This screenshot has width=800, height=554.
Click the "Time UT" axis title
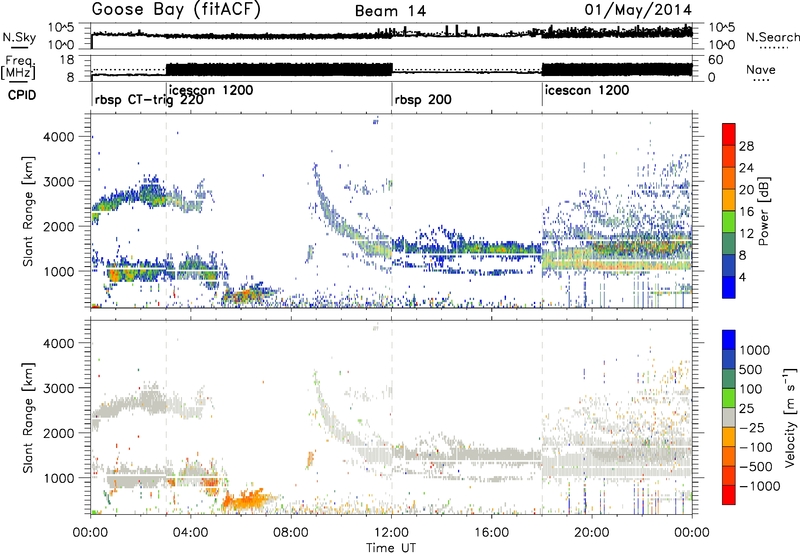click(x=391, y=547)
